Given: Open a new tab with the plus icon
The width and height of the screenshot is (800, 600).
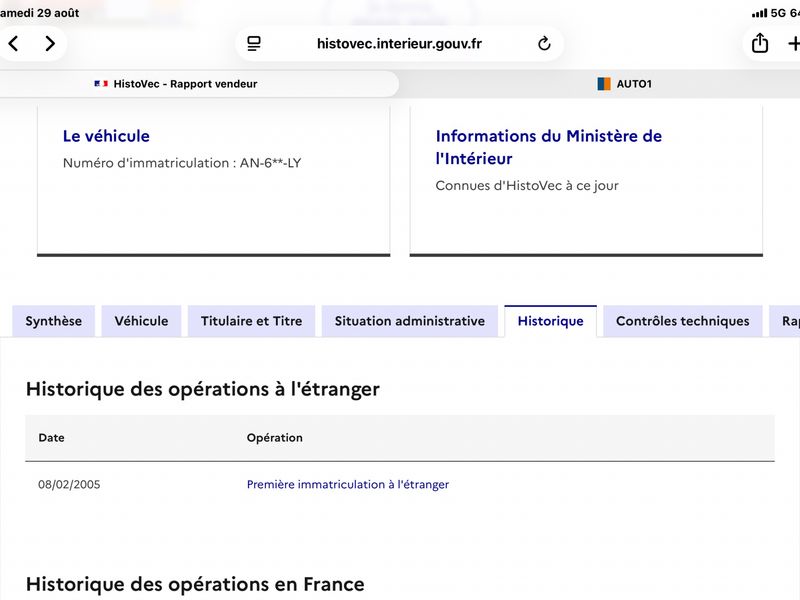Looking at the screenshot, I should (793, 44).
